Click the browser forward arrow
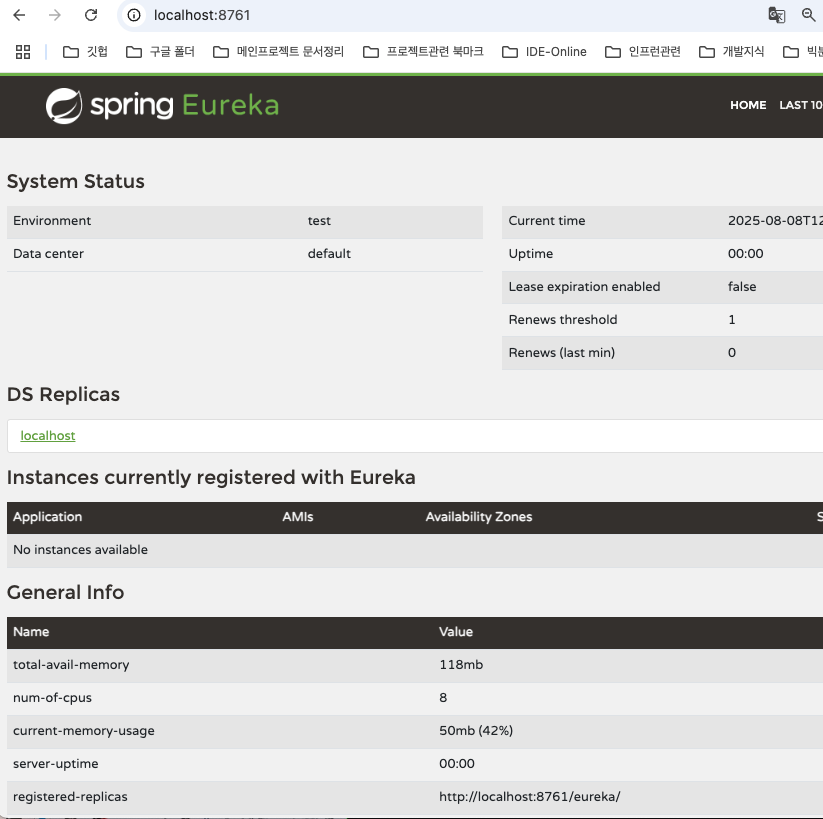This screenshot has height=819, width=823. [x=55, y=15]
